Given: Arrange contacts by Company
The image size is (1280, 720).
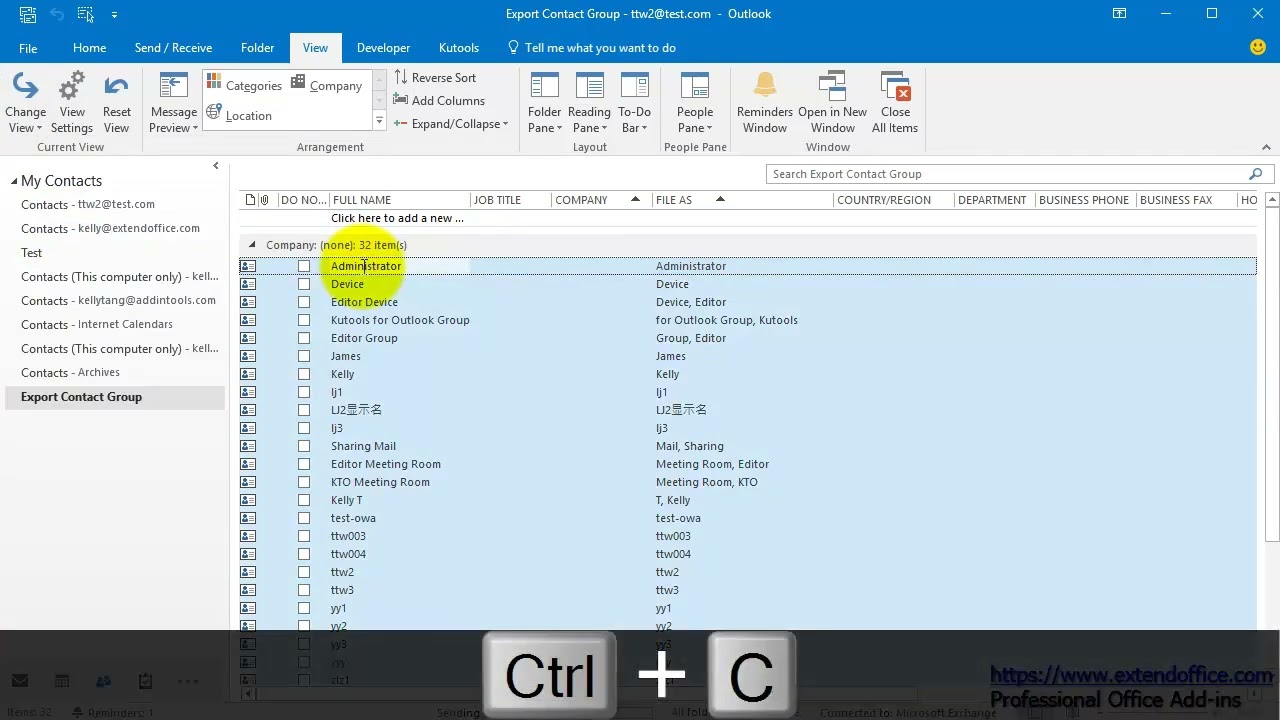Looking at the screenshot, I should click(326, 85).
